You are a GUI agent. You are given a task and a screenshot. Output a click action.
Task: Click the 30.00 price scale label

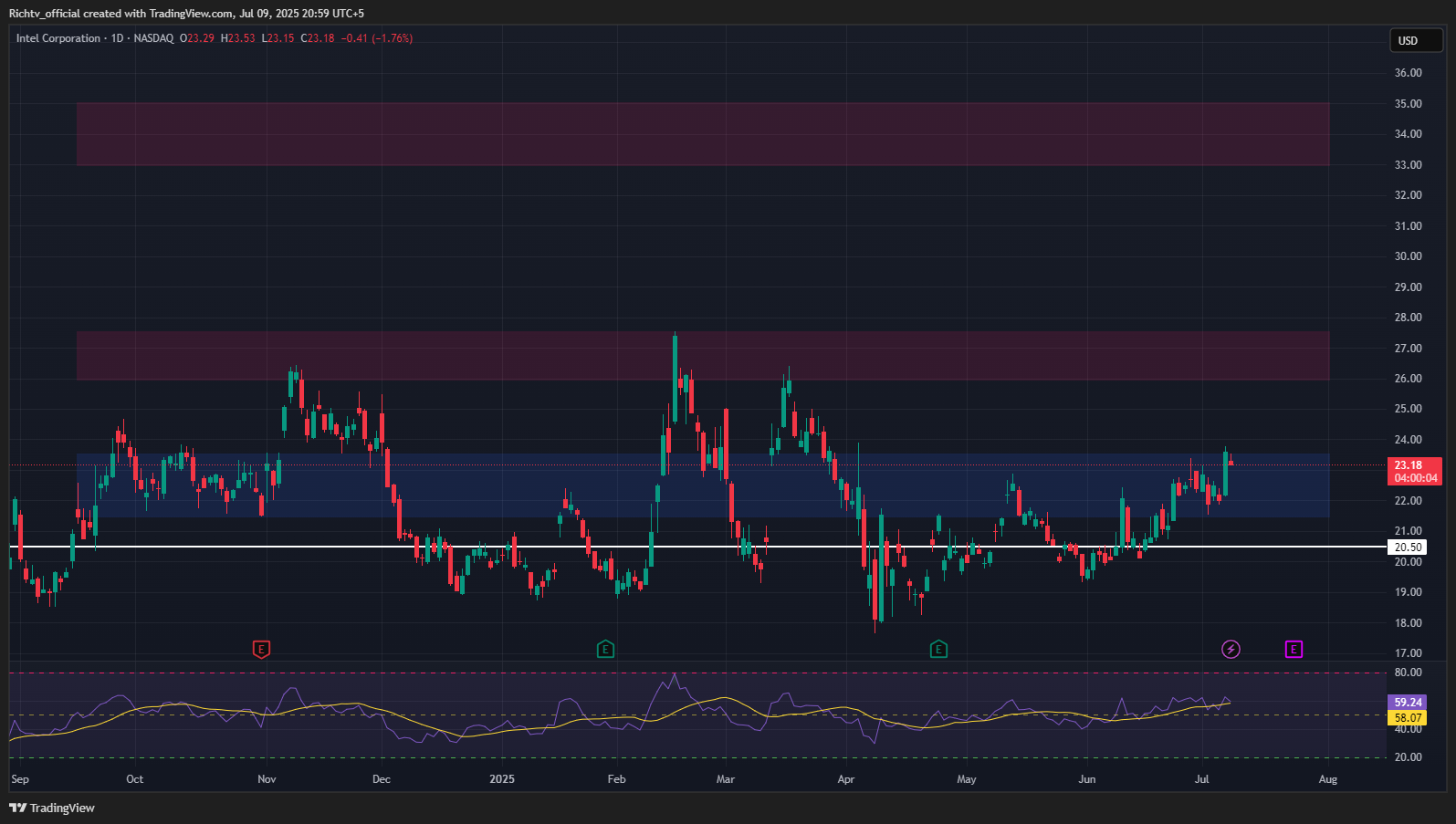point(1409,256)
